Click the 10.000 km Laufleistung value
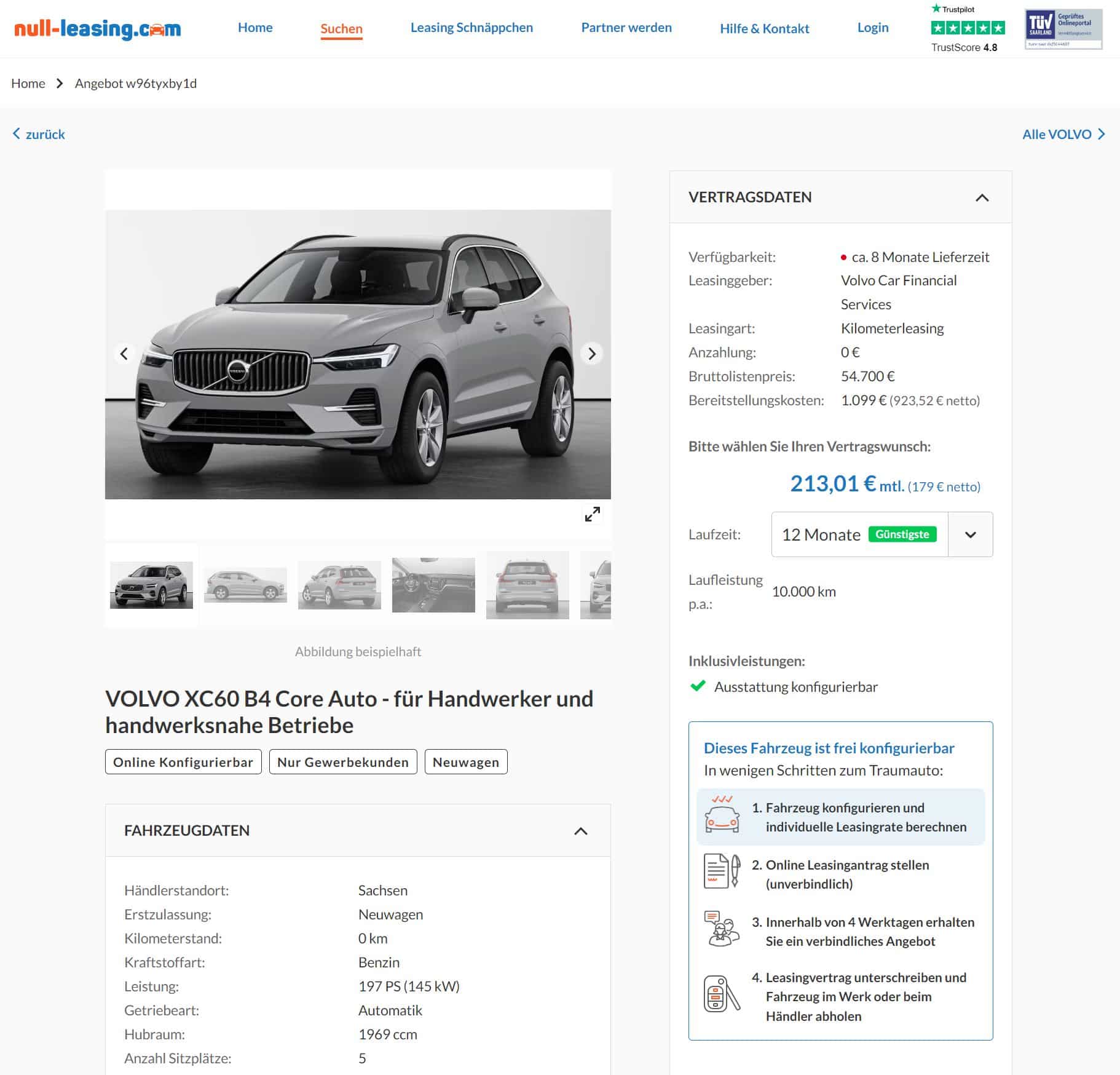 (803, 592)
